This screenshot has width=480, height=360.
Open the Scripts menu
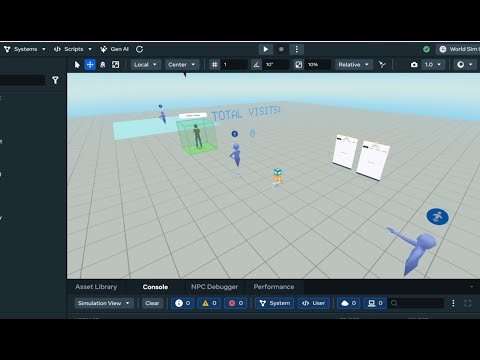tap(73, 49)
